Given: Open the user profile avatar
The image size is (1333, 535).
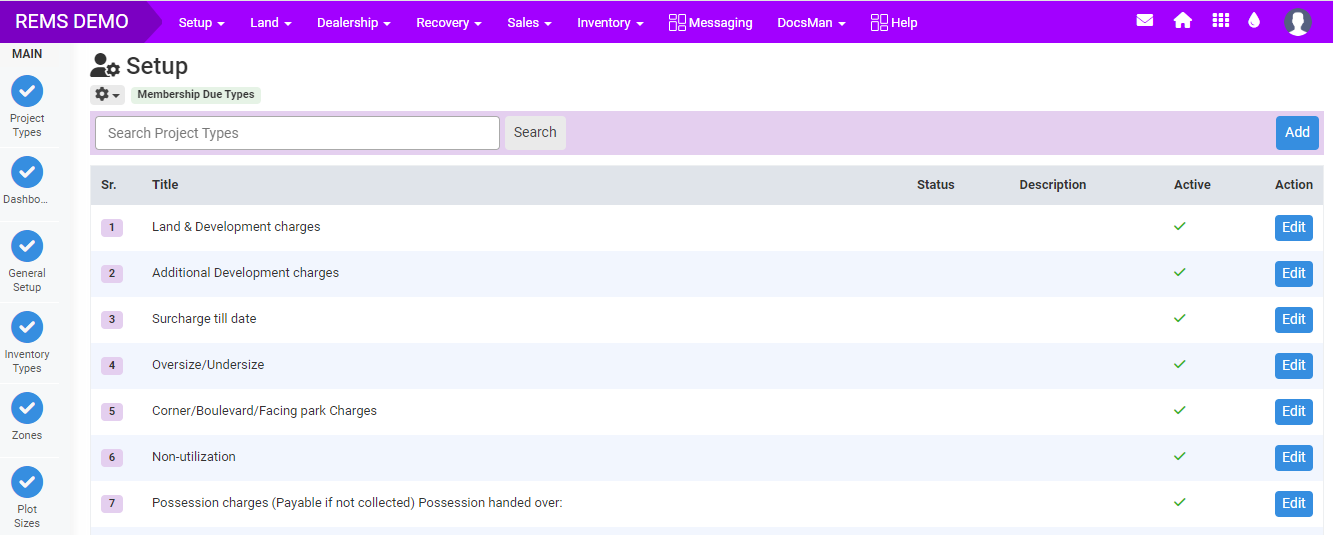Looking at the screenshot, I should [1297, 22].
